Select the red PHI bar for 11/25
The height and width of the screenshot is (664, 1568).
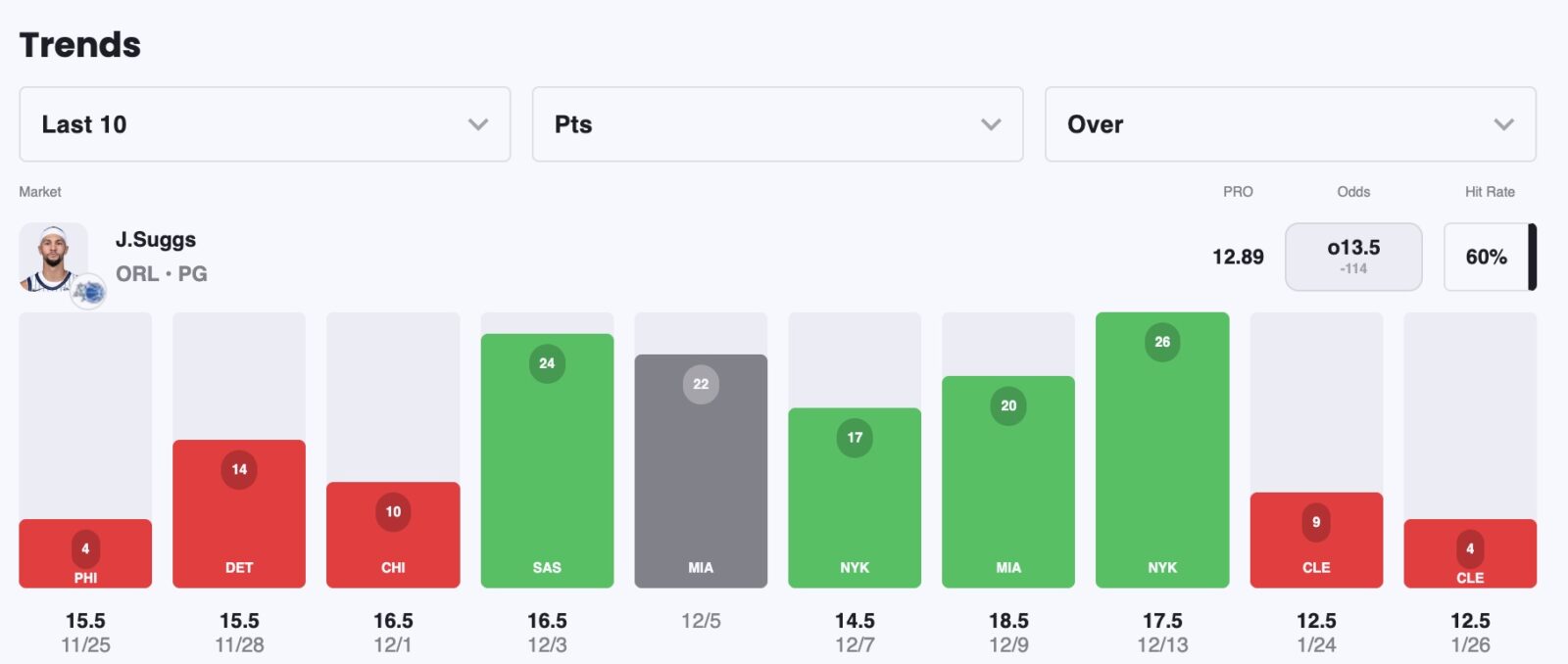tap(85, 554)
